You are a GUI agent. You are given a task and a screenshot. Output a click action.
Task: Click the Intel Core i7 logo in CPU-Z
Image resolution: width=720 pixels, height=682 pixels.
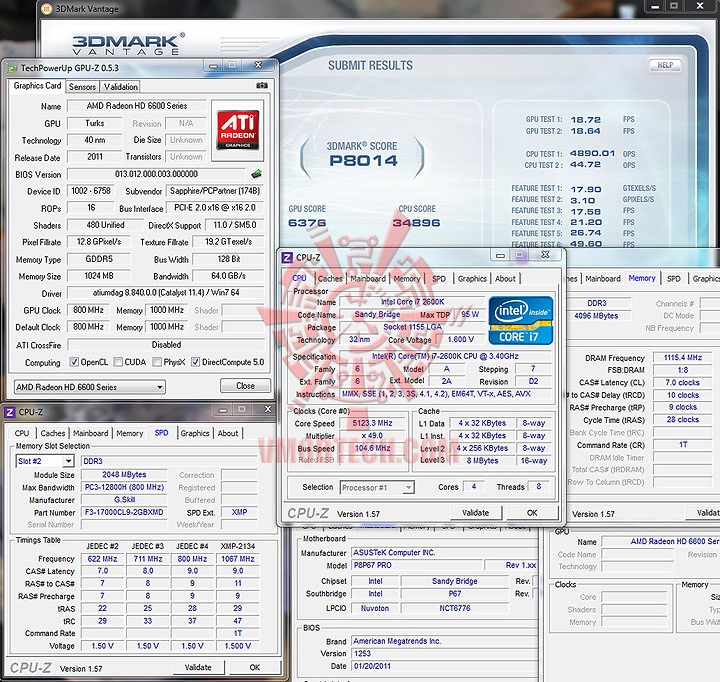point(521,321)
